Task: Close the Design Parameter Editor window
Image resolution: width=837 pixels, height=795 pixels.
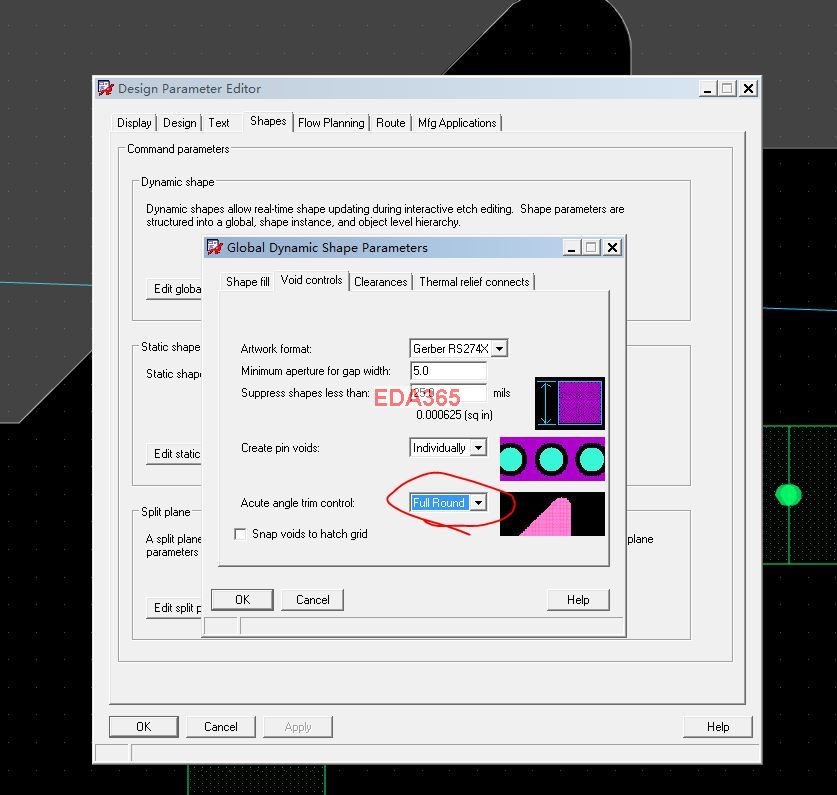Action: pyautogui.click(x=749, y=88)
